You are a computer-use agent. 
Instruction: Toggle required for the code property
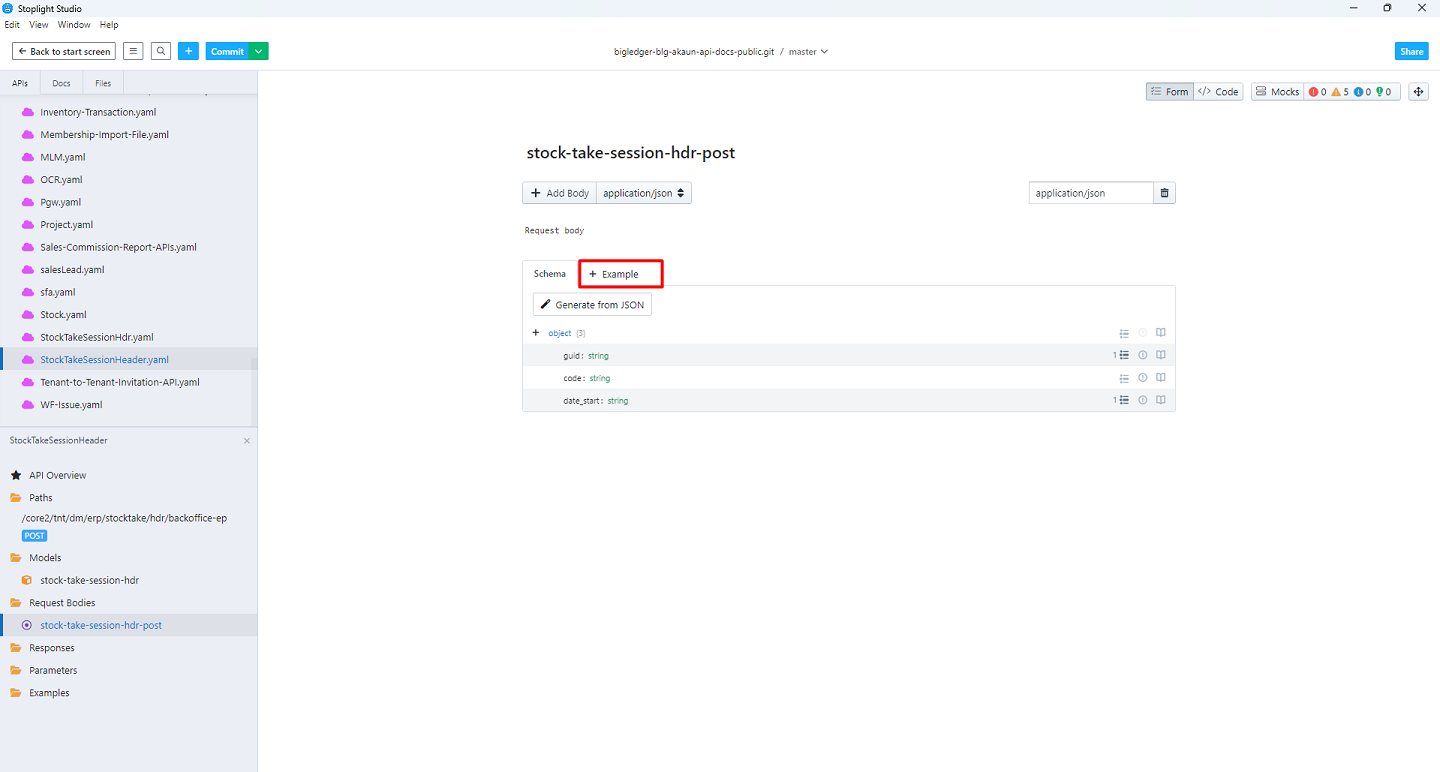coord(1142,378)
